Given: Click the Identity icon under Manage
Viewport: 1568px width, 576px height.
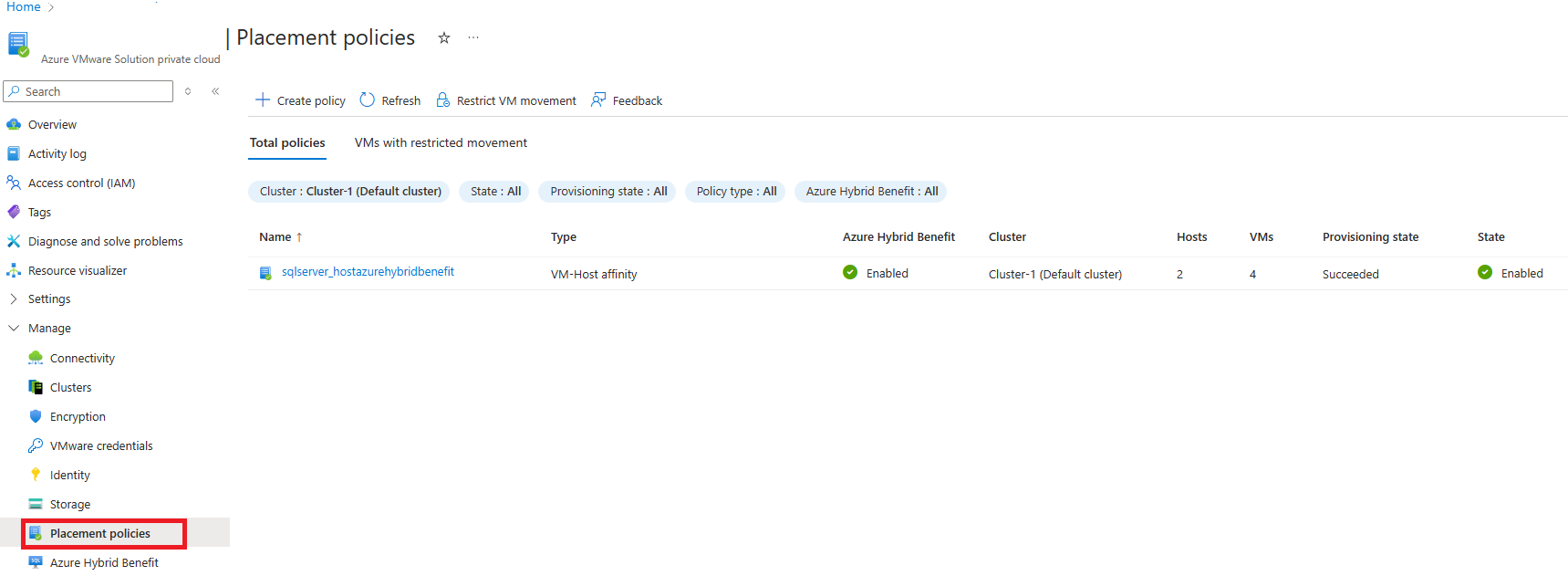Looking at the screenshot, I should coord(36,475).
